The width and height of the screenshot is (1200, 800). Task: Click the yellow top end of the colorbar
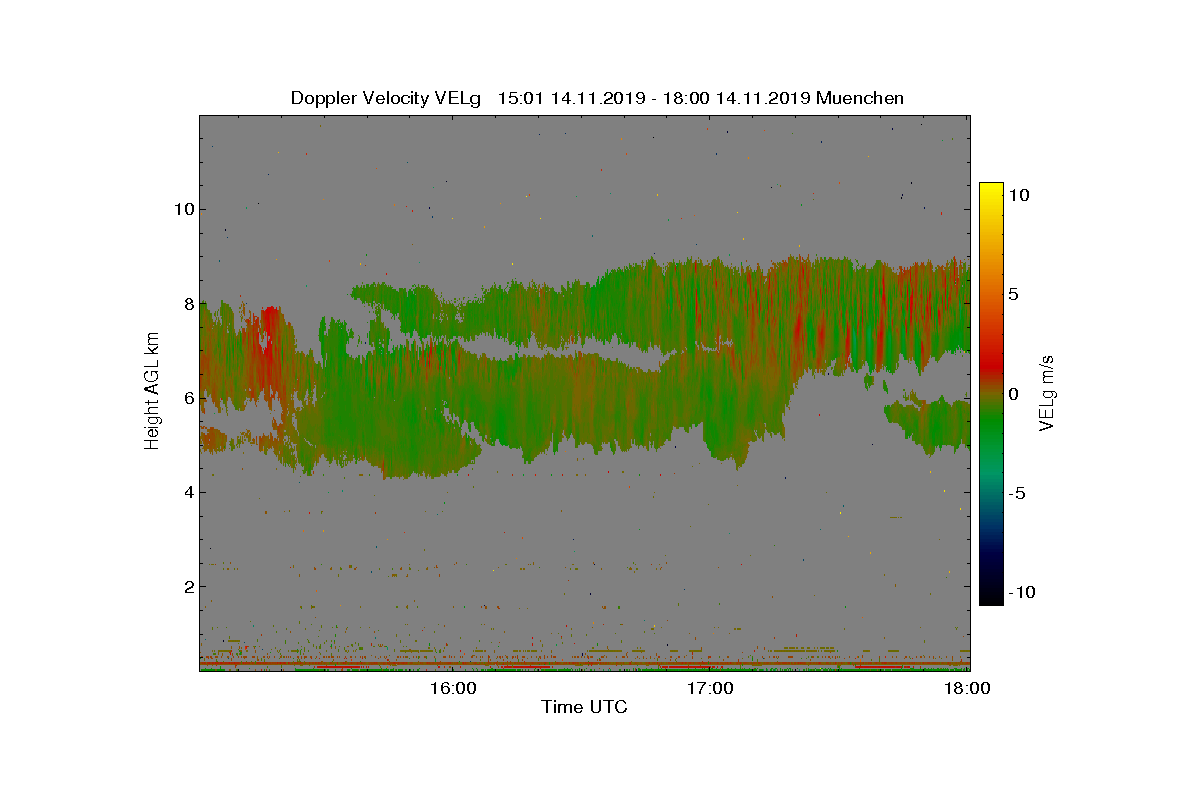click(991, 190)
